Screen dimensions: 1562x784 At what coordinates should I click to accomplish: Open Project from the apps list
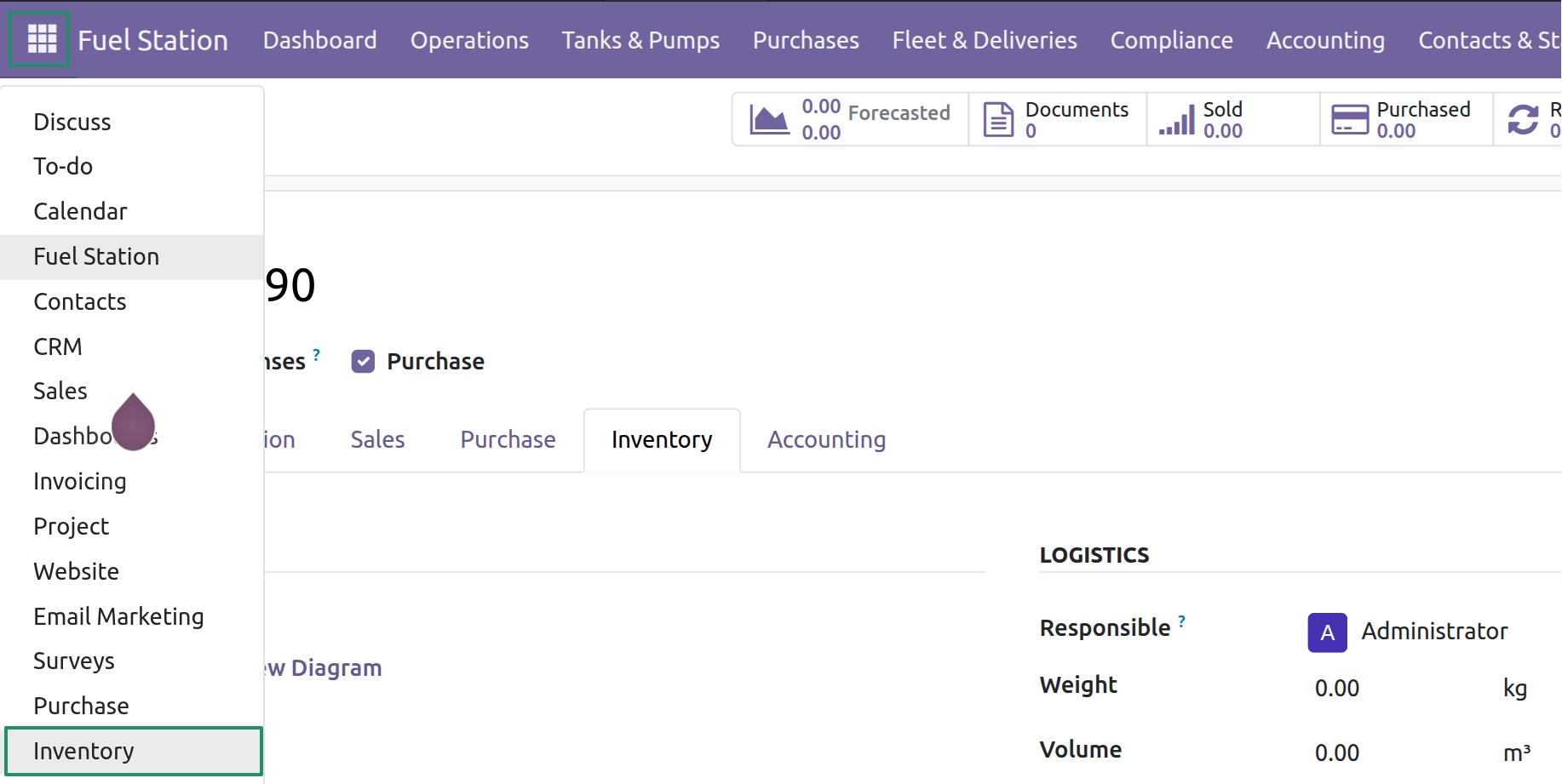pos(132,526)
